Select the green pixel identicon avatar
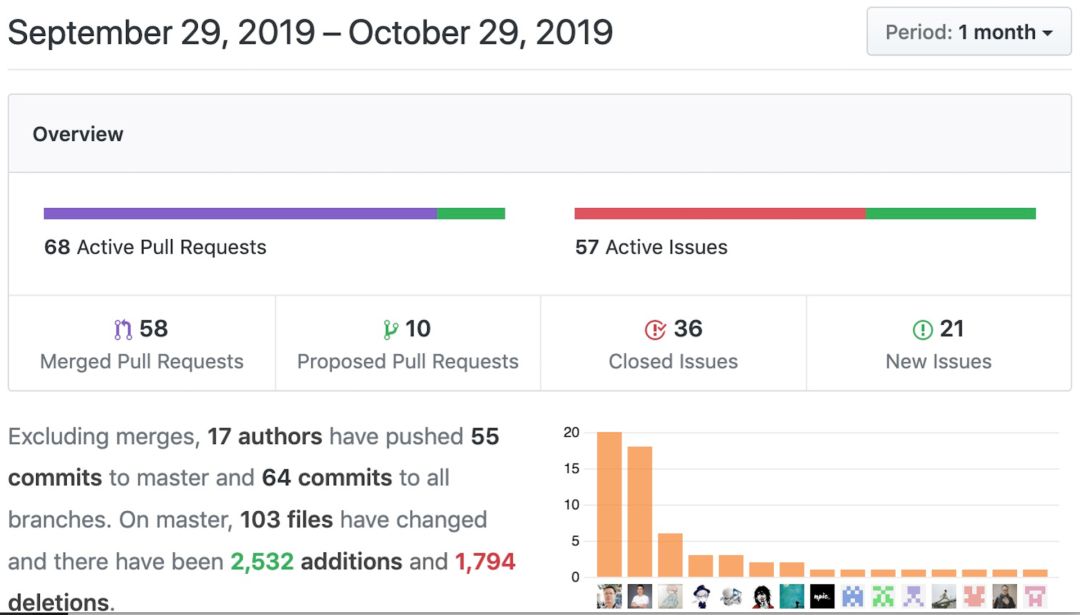 click(x=883, y=596)
